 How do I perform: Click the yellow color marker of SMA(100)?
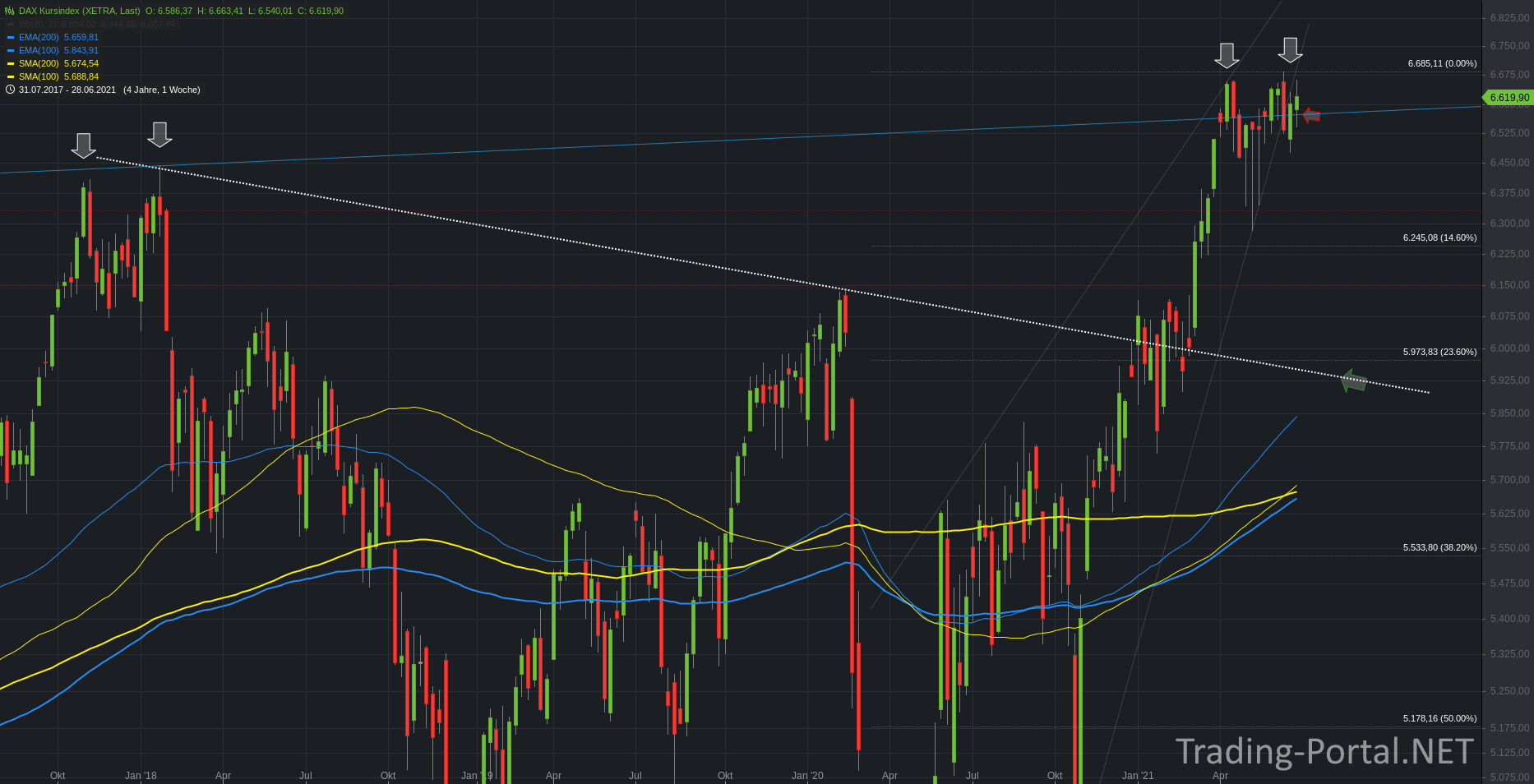click(11, 76)
